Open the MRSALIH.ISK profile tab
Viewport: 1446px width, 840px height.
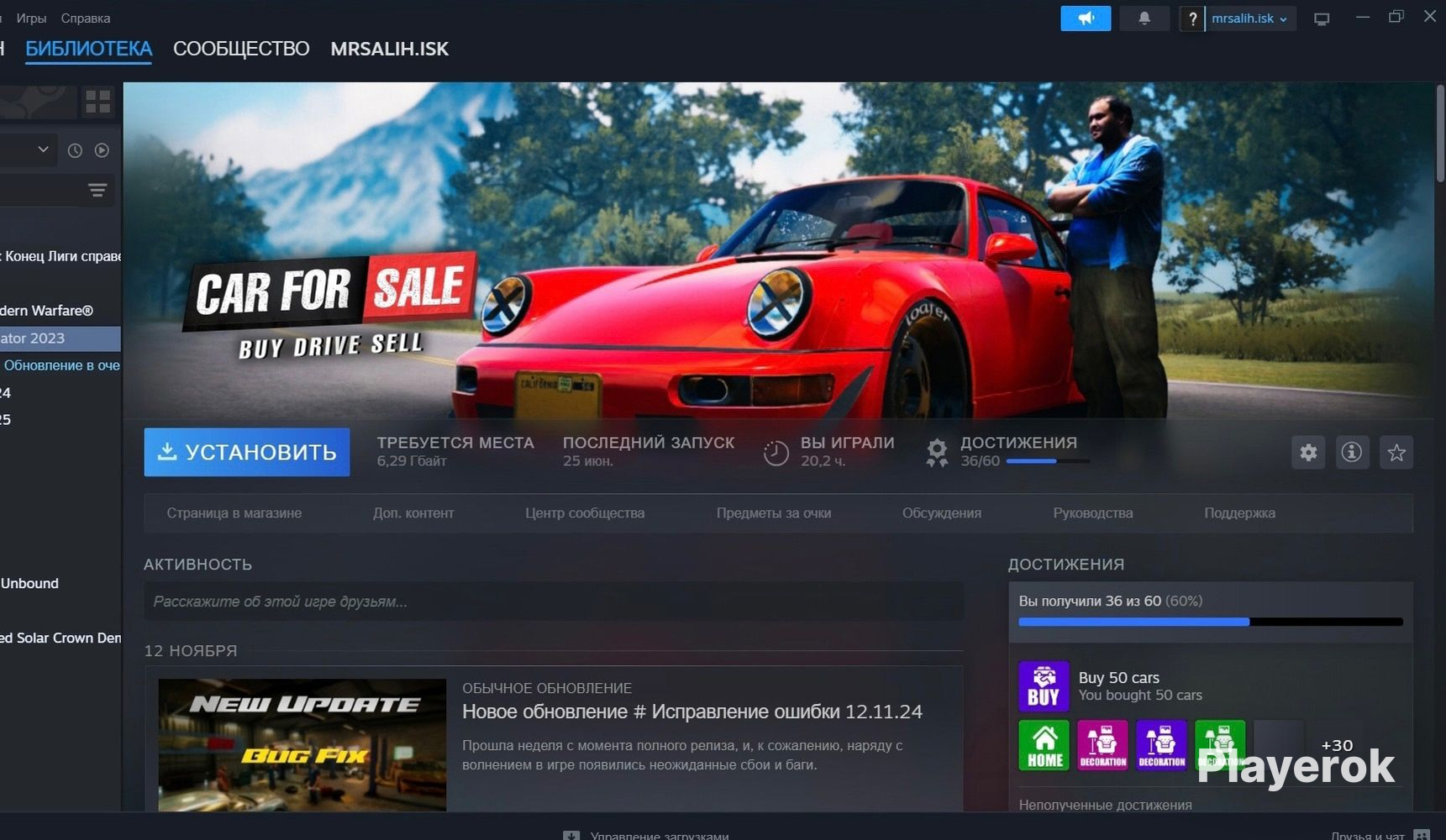pyautogui.click(x=389, y=49)
